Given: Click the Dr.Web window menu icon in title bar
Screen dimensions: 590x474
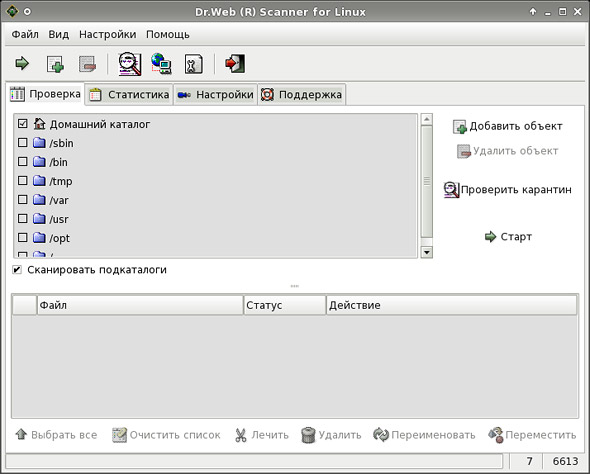Looking at the screenshot, I should [12, 12].
